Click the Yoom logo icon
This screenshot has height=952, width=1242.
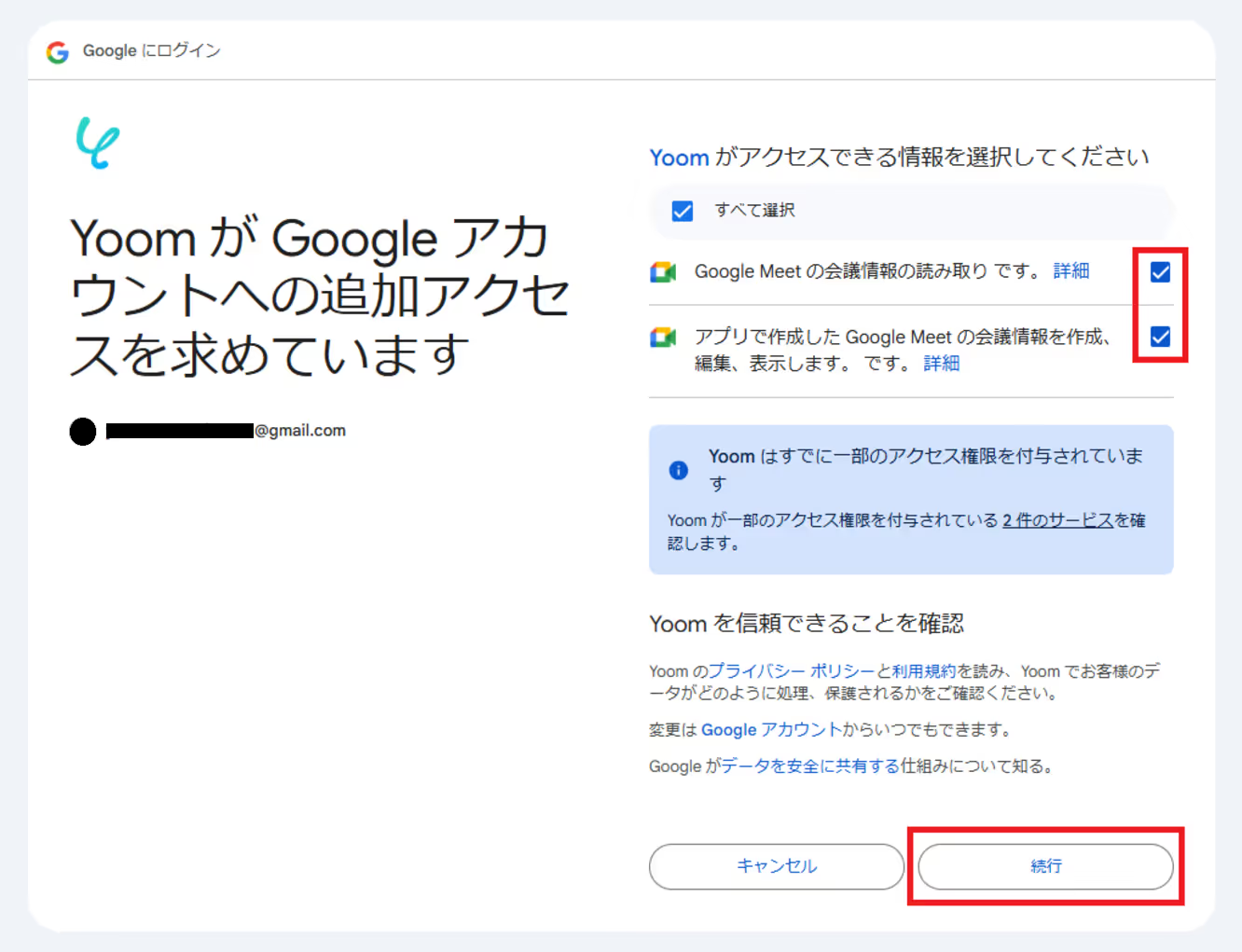coord(97,143)
